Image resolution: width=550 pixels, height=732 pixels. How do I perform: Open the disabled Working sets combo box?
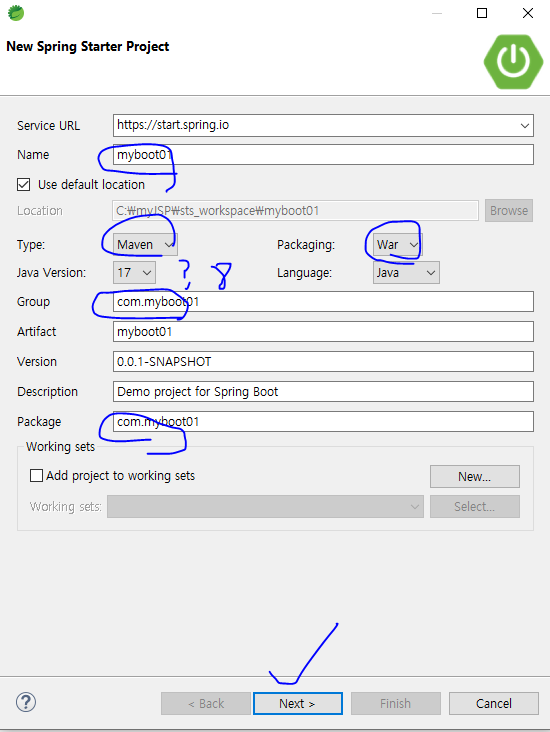point(265,507)
